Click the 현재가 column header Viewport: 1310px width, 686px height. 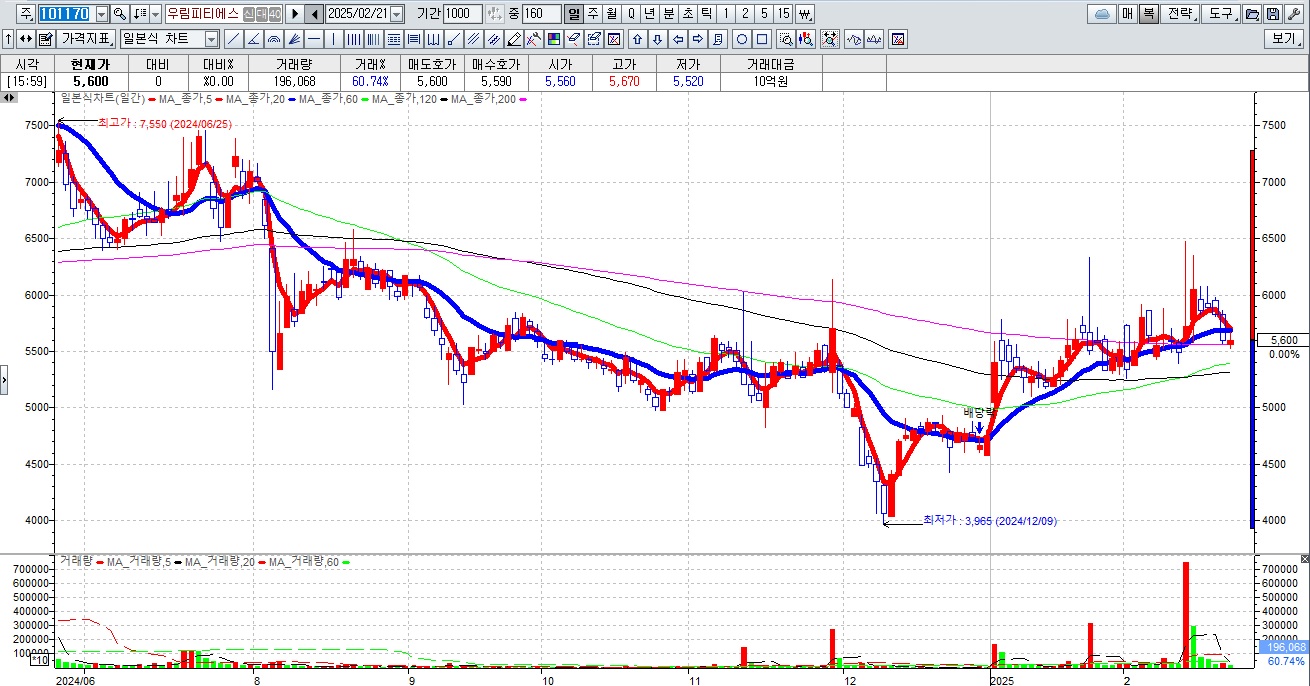[90, 64]
